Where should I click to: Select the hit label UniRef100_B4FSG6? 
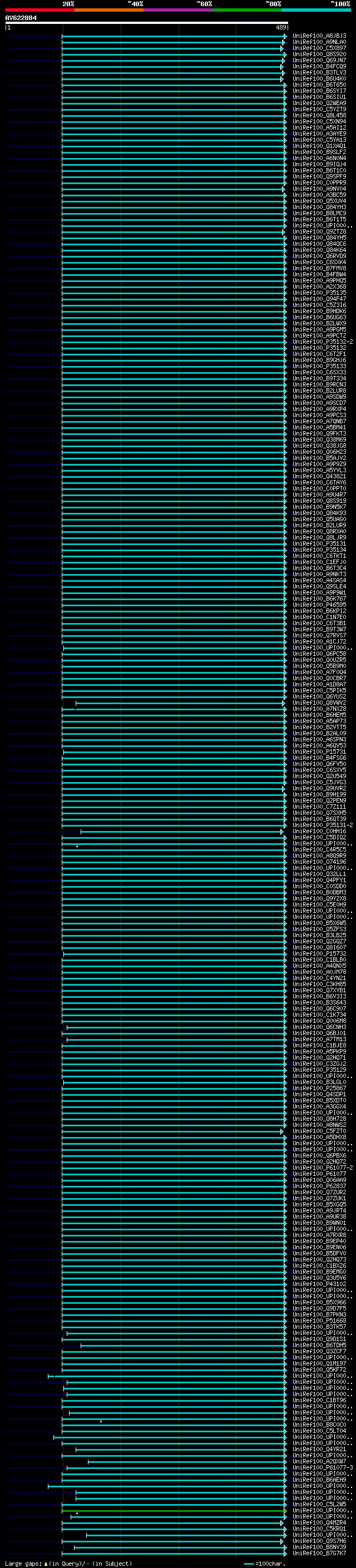tap(319, 758)
